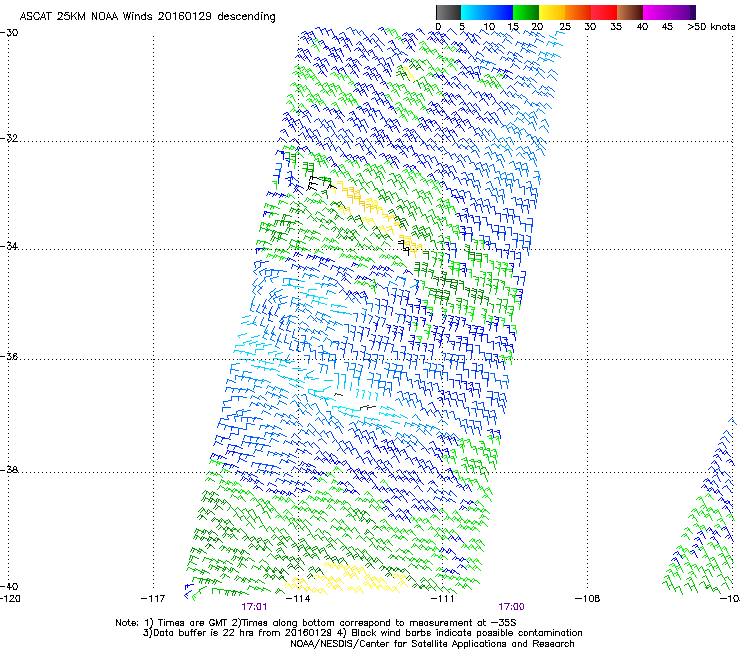Viewport: 740px width, 650px height.
Task: Click the red 30-35 knots legend swatch
Action: (x=604, y=12)
